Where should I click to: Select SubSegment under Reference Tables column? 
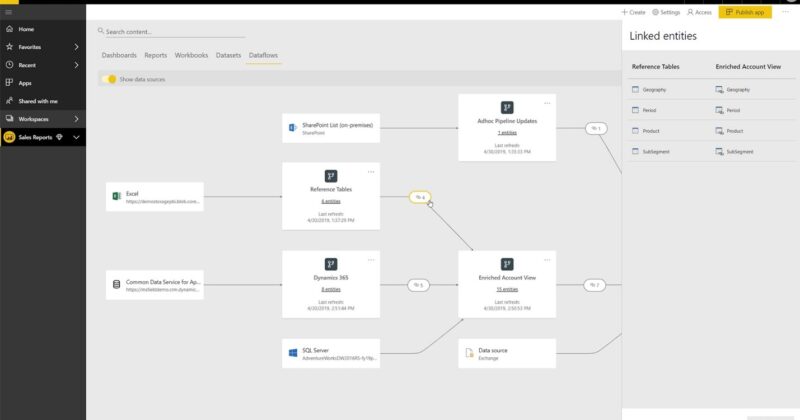656,152
